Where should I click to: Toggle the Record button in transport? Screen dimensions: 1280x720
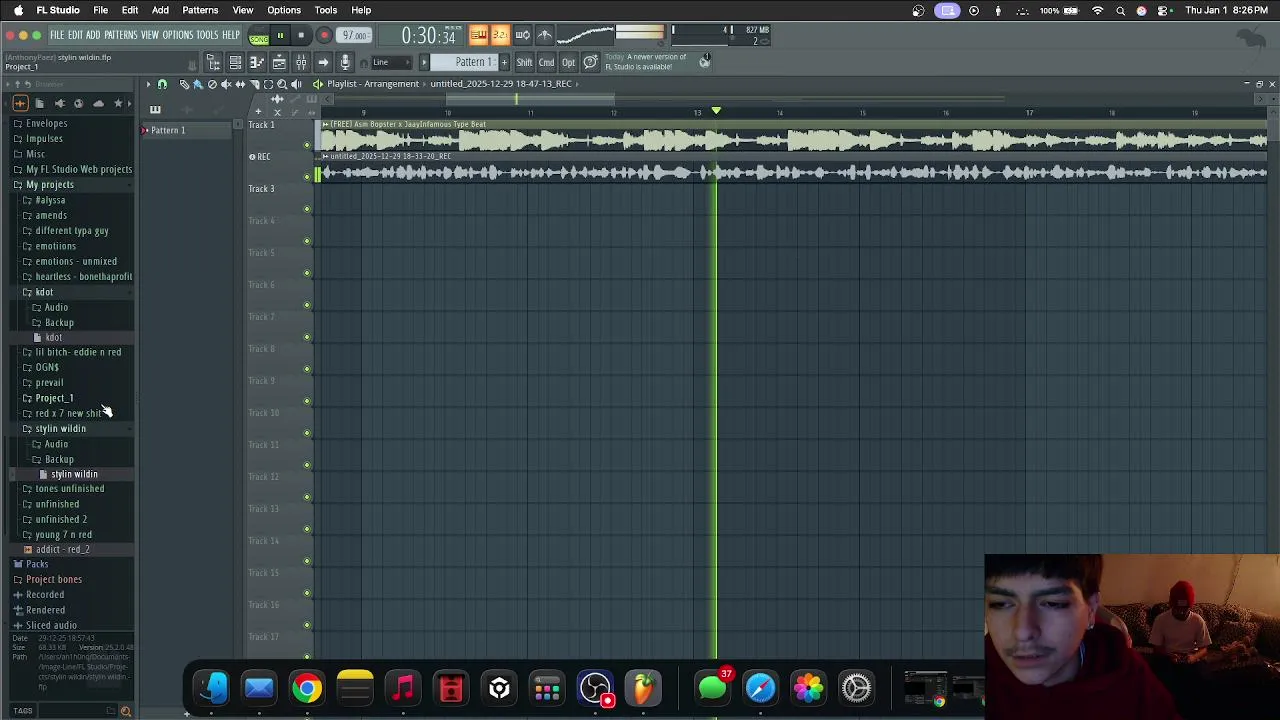[x=324, y=35]
